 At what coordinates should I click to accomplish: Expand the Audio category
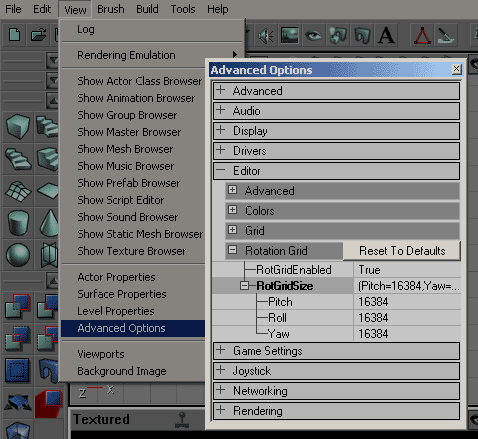221,110
